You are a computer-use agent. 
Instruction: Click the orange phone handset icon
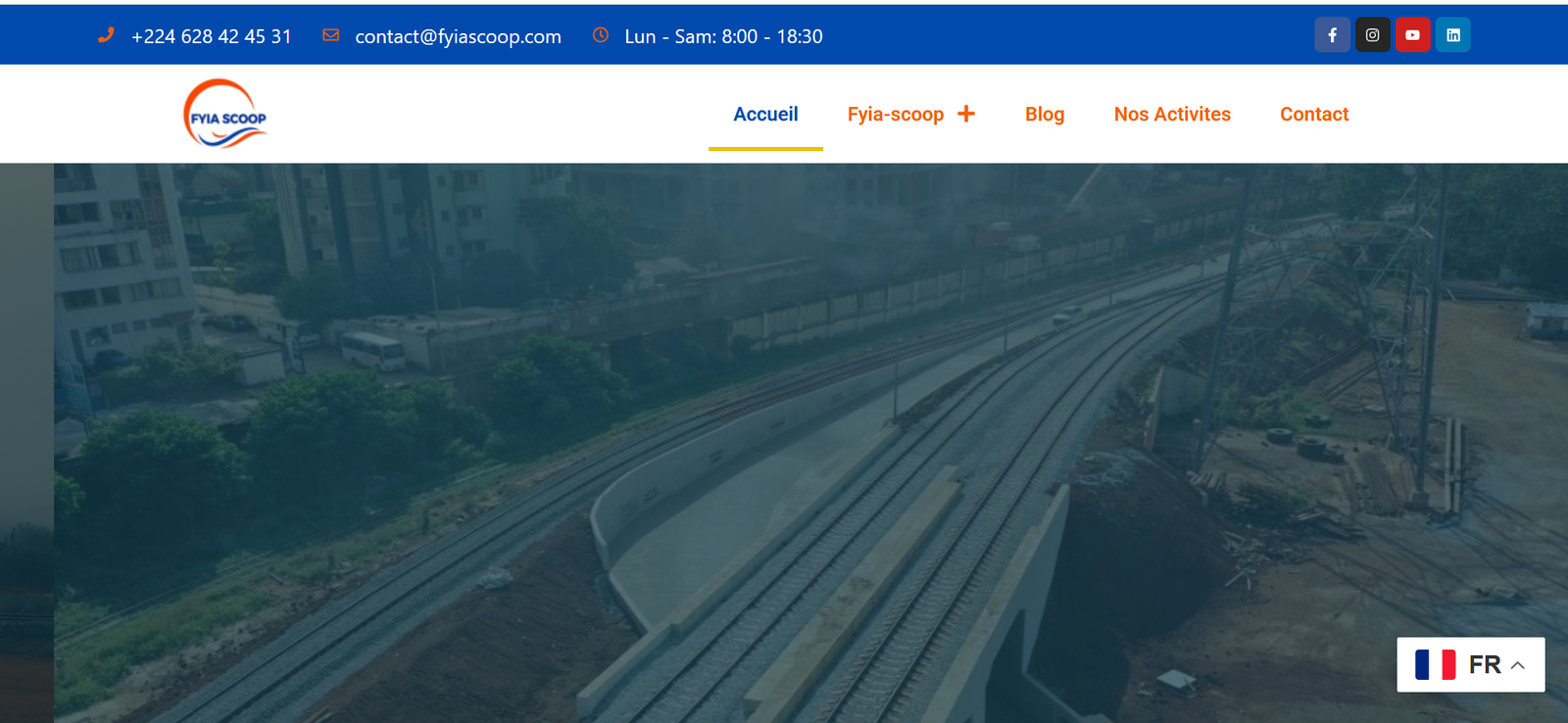pos(106,35)
